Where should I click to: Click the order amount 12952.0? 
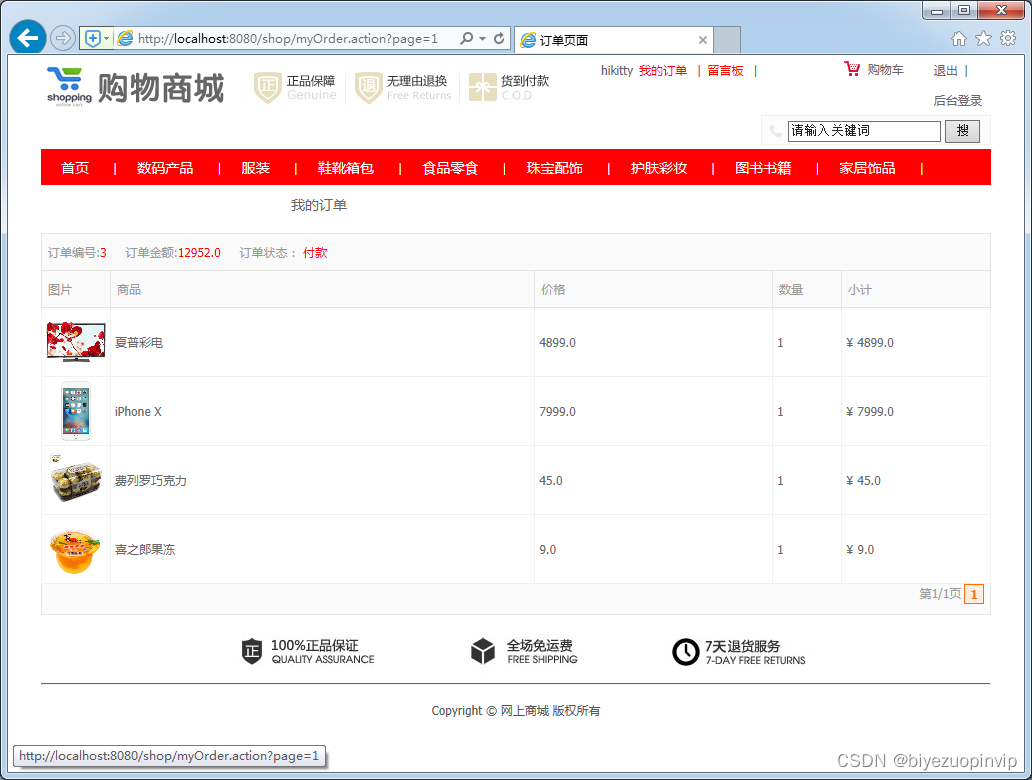199,253
